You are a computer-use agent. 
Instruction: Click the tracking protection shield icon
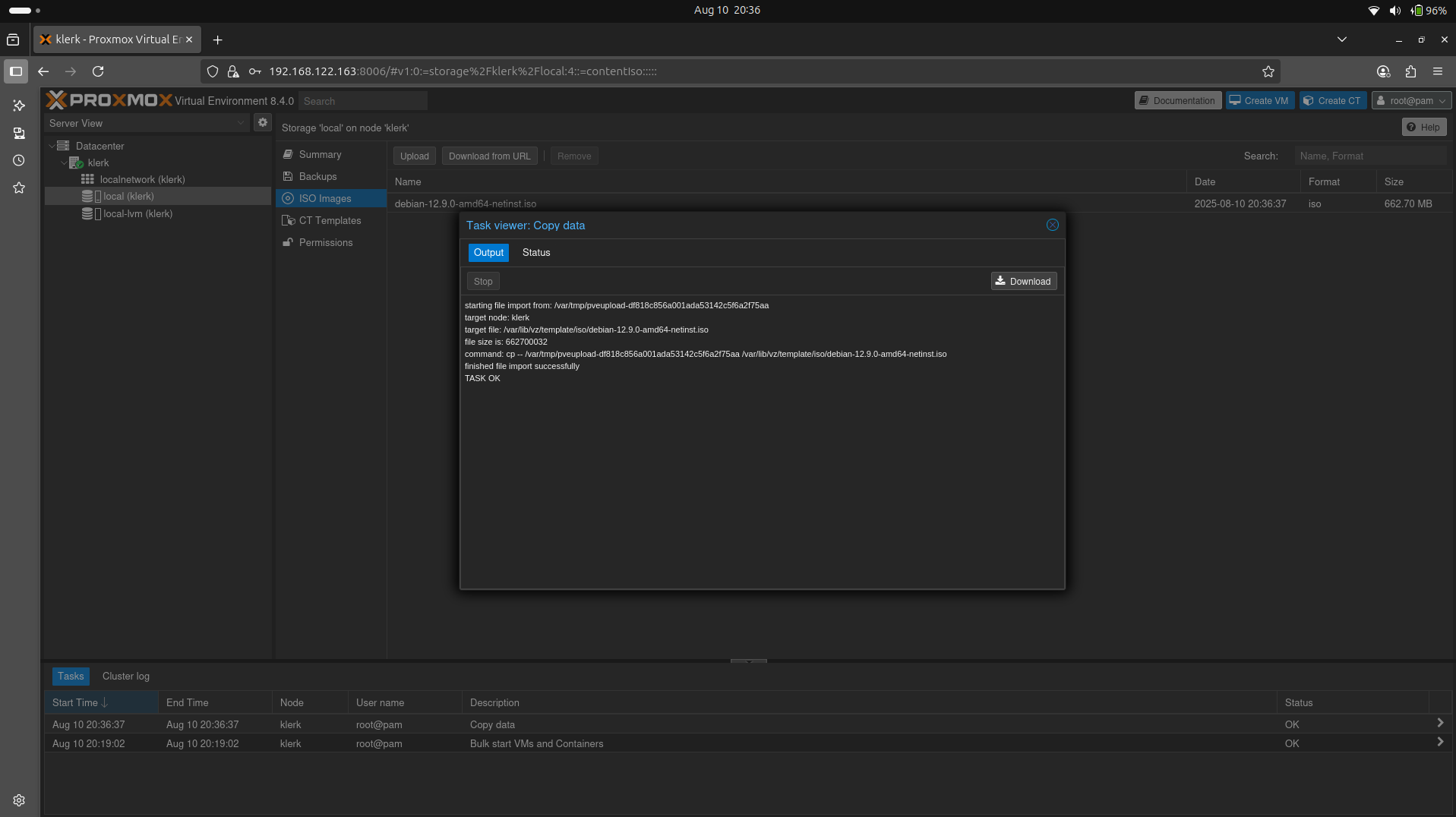[212, 71]
